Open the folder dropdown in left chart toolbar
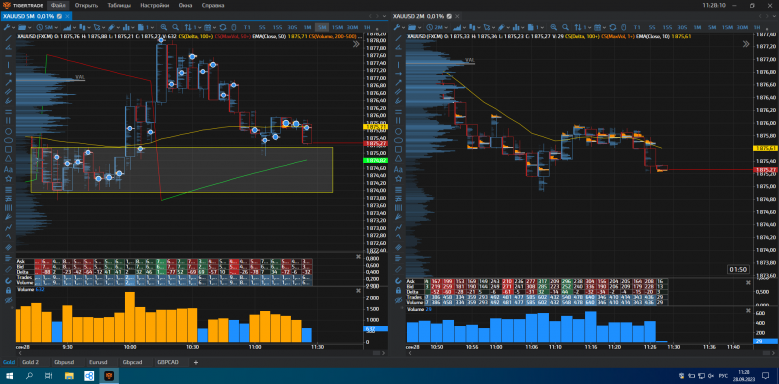Viewport: 779px width, 384px height. 25,27
